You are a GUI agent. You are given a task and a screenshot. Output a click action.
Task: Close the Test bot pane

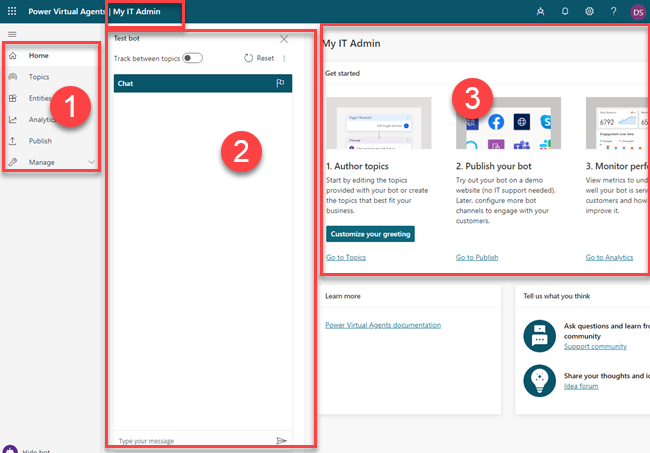pos(284,39)
